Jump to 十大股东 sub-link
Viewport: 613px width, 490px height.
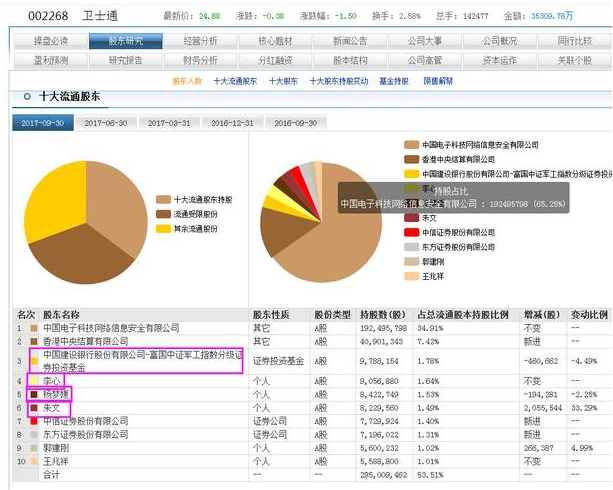click(x=283, y=81)
